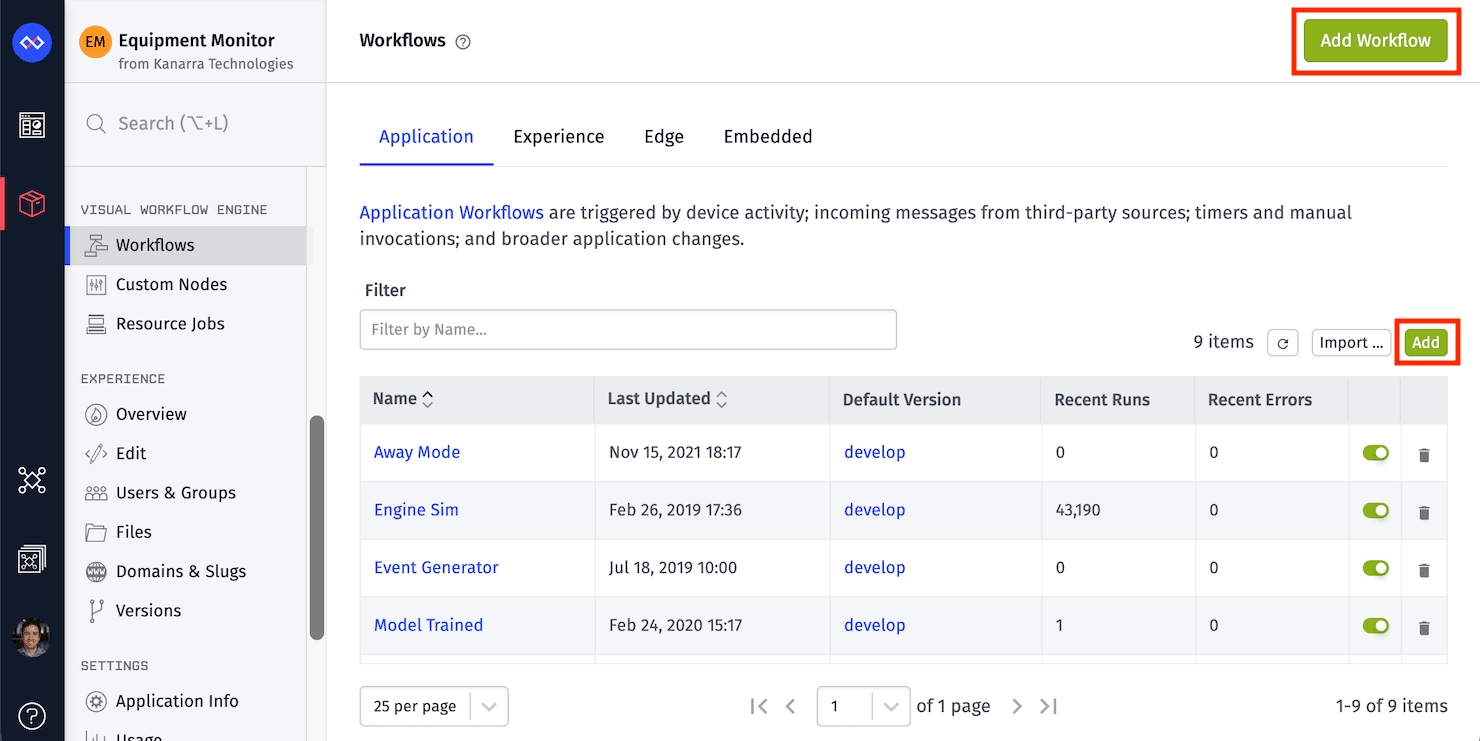This screenshot has height=741, width=1480.
Task: Click the Add Workflow button
Action: pos(1375,40)
